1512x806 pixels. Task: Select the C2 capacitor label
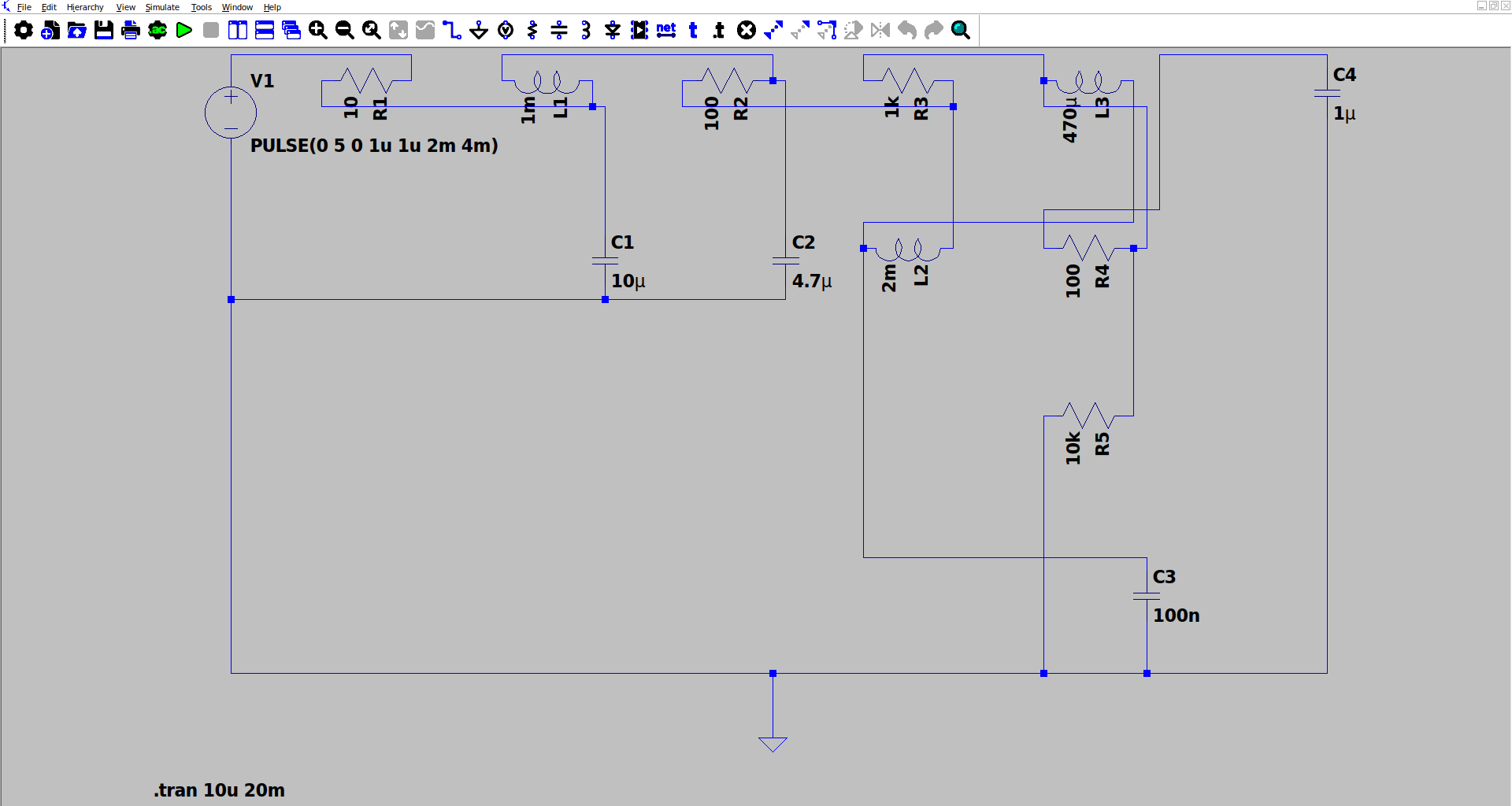click(803, 242)
